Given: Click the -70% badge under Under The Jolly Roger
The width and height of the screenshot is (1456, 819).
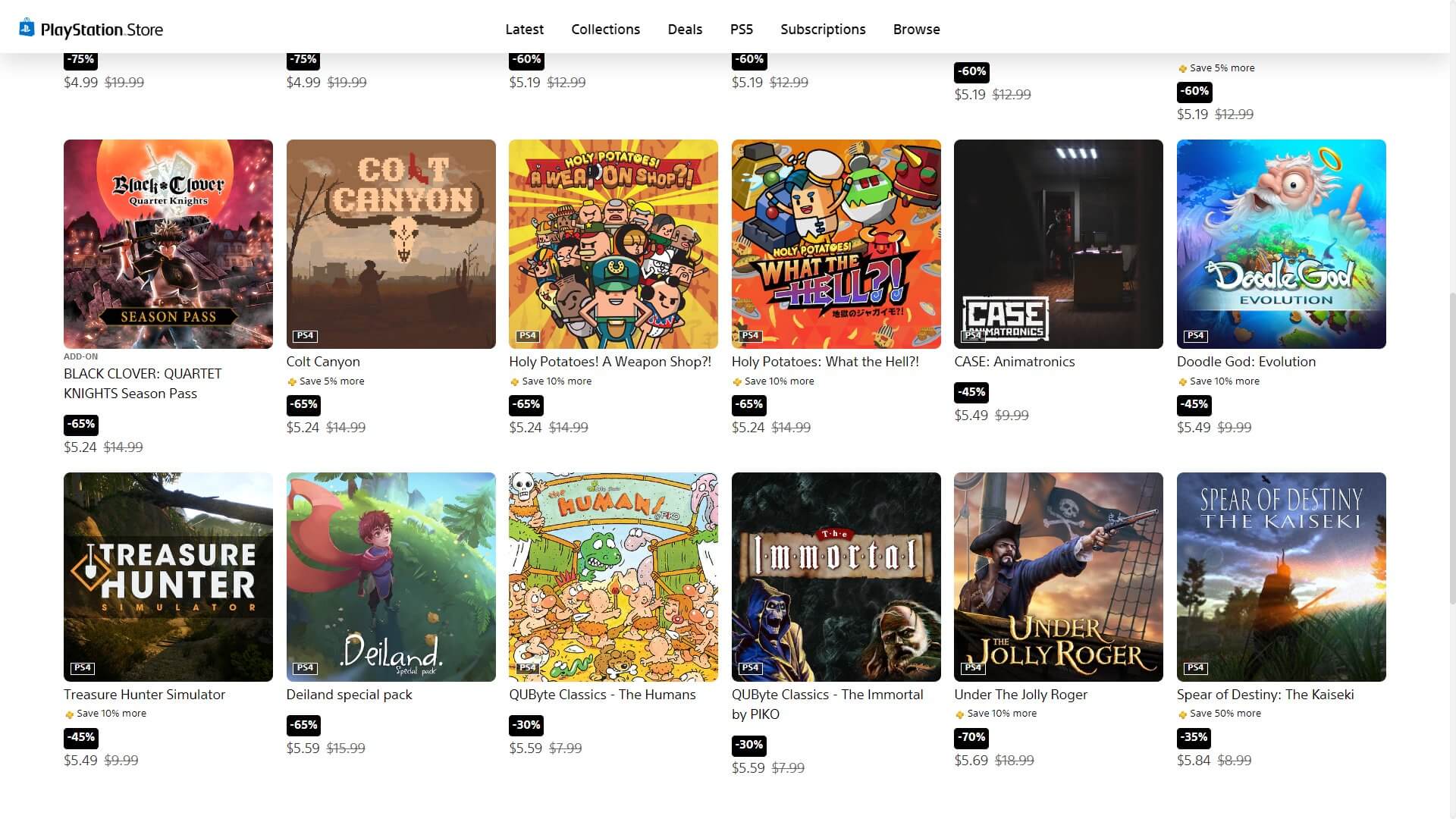Looking at the screenshot, I should [x=971, y=737].
